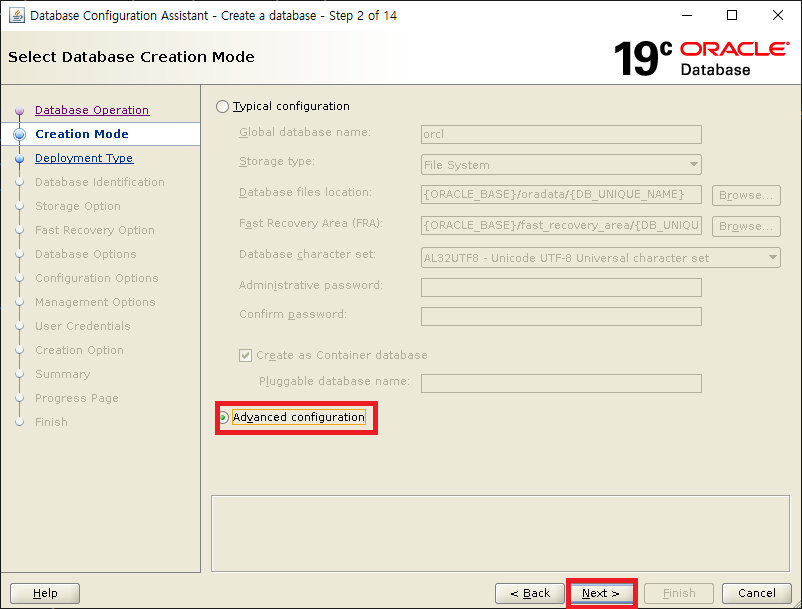Click User Credentials step label
Viewport: 802px width, 609px height.
point(83,326)
